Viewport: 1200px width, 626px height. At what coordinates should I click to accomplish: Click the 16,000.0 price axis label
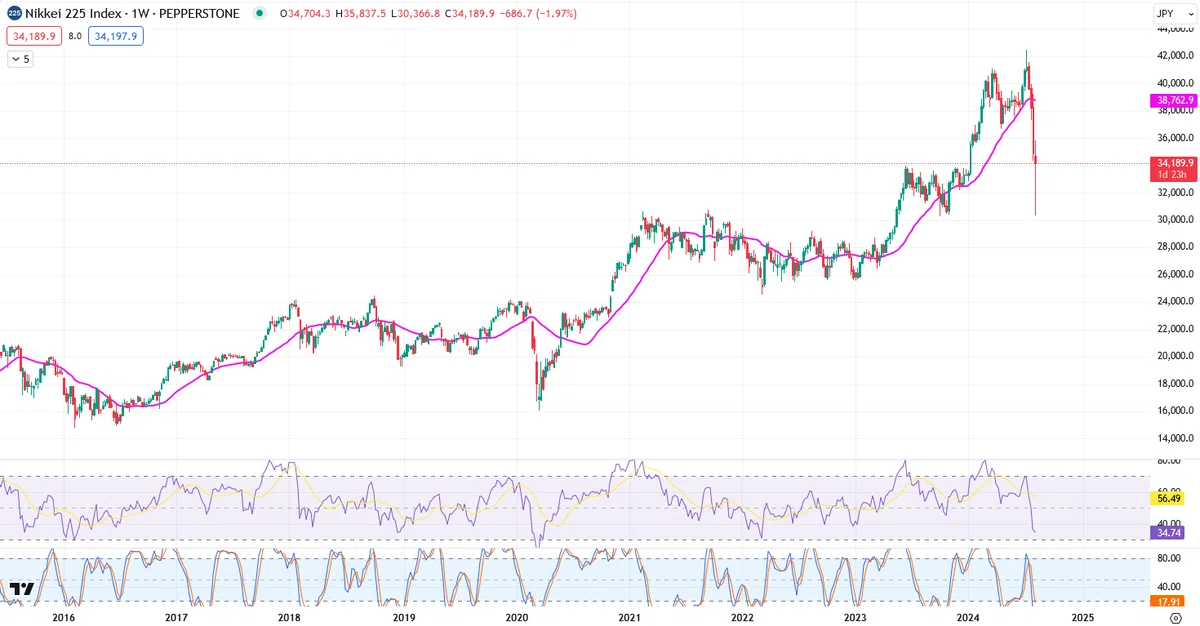[x=1176, y=411]
